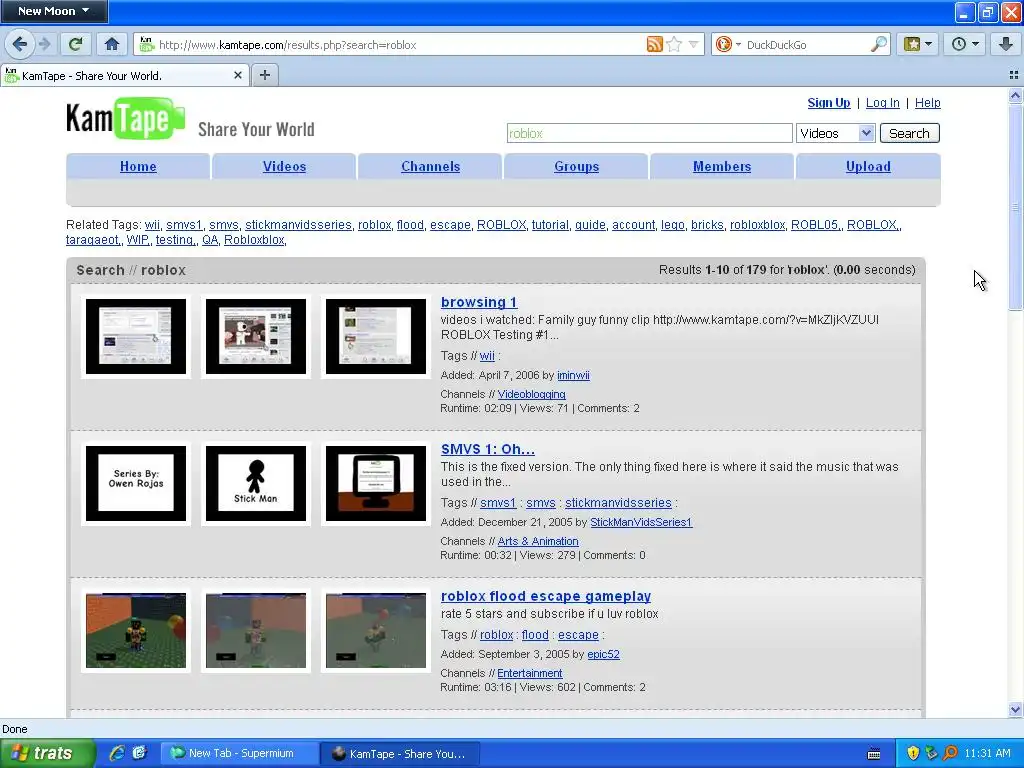
Task: Open the Log In link
Action: [882, 103]
